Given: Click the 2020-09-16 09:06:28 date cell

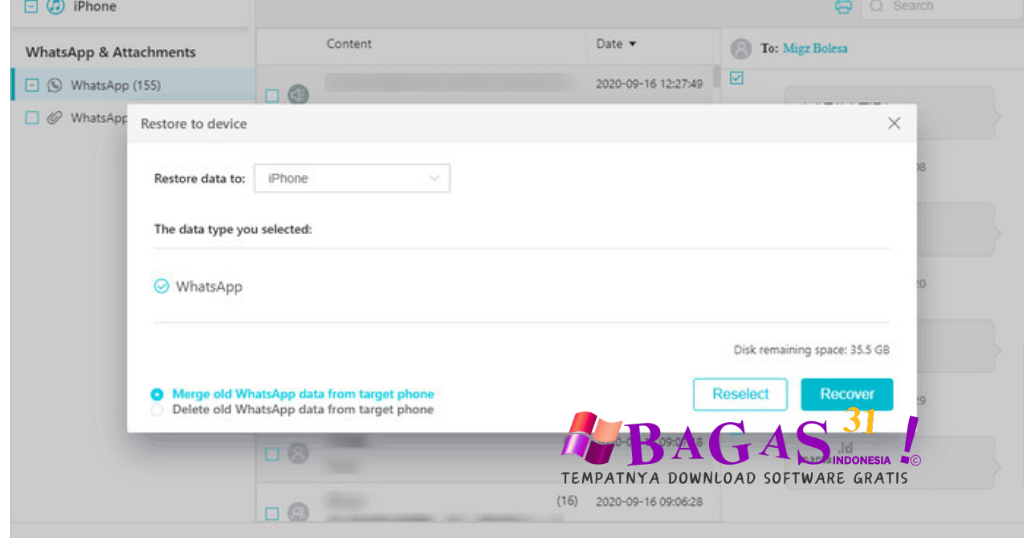Looking at the screenshot, I should tap(649, 501).
